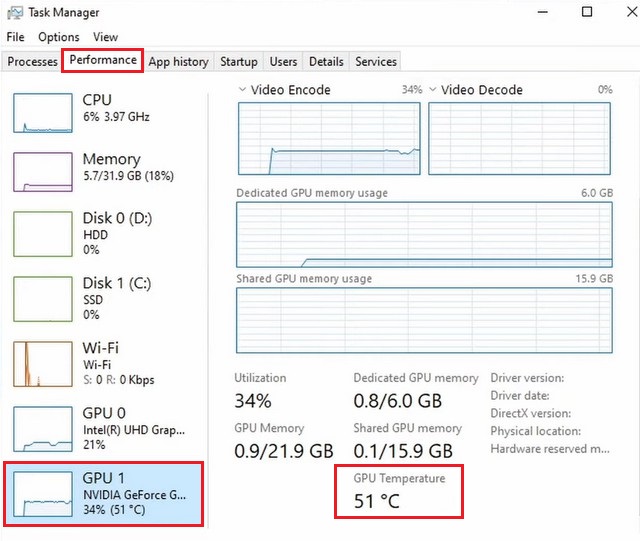640x541 pixels.
Task: Click the Memory '5.7/31.9 GB (18%)' text
Action: coord(129,176)
